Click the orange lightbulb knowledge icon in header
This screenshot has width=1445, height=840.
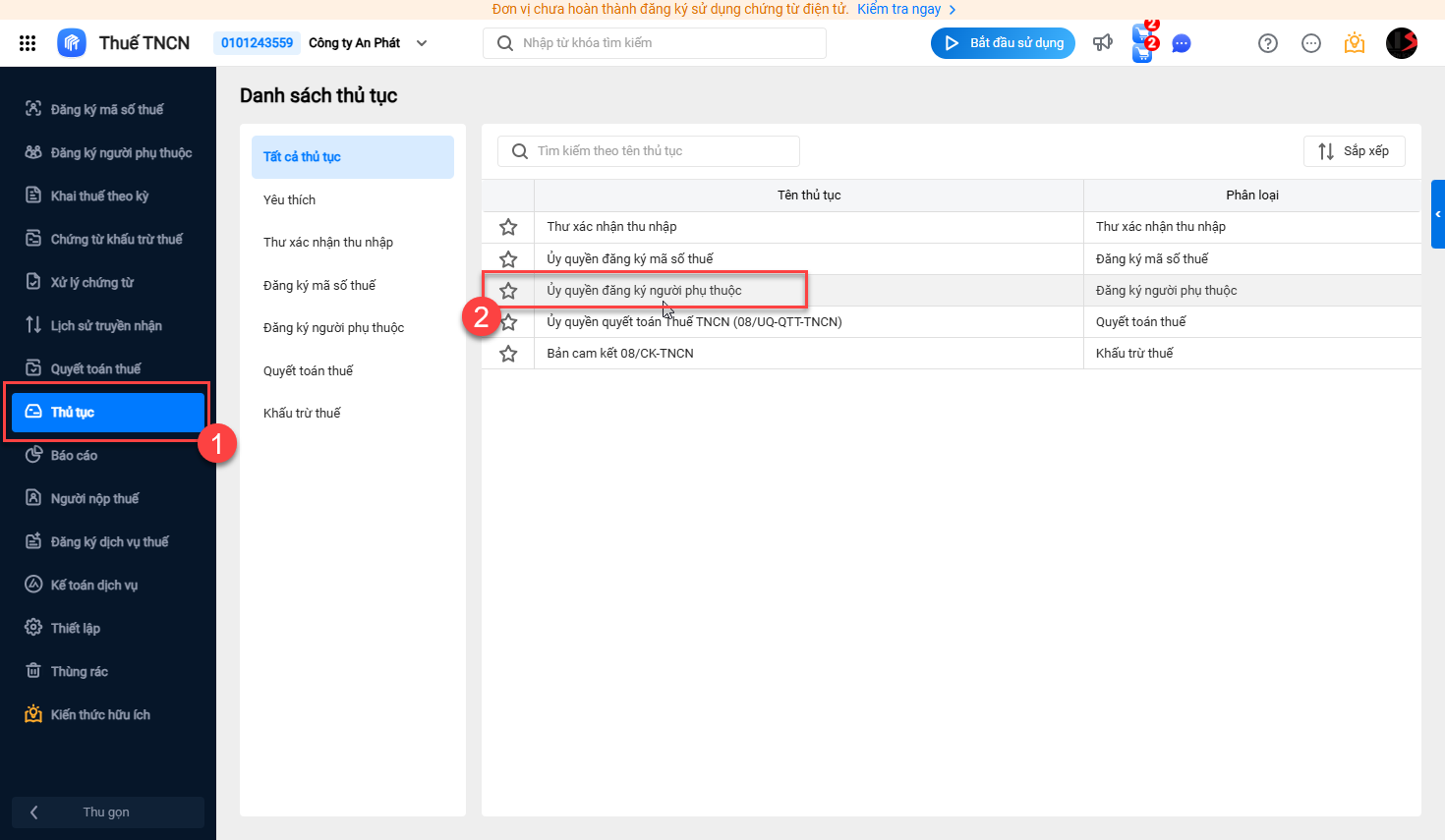tap(1355, 43)
